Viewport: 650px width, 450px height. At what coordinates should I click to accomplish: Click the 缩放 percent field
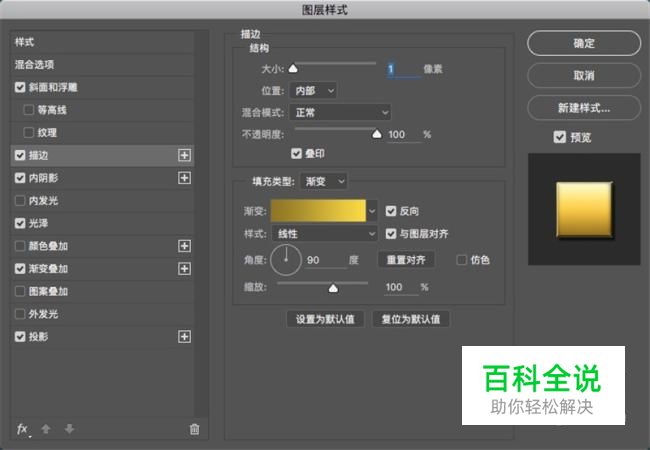point(401,288)
